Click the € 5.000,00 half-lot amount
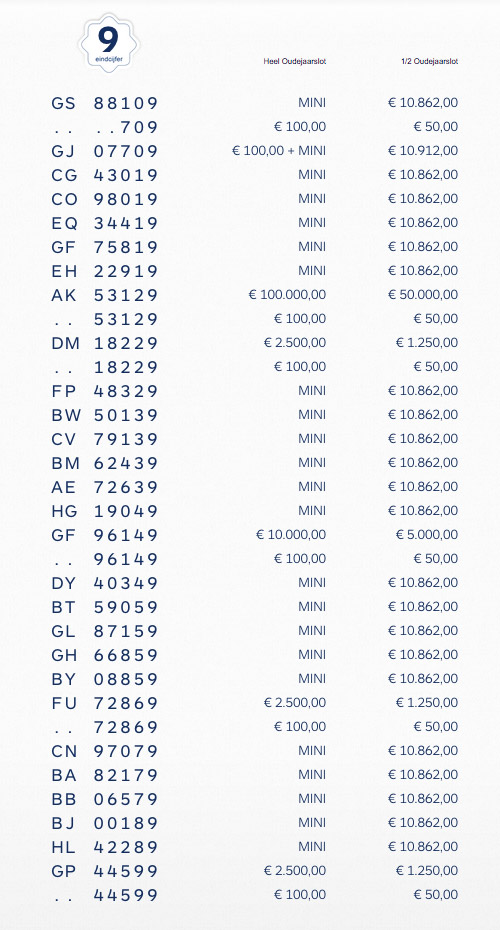 tap(427, 535)
